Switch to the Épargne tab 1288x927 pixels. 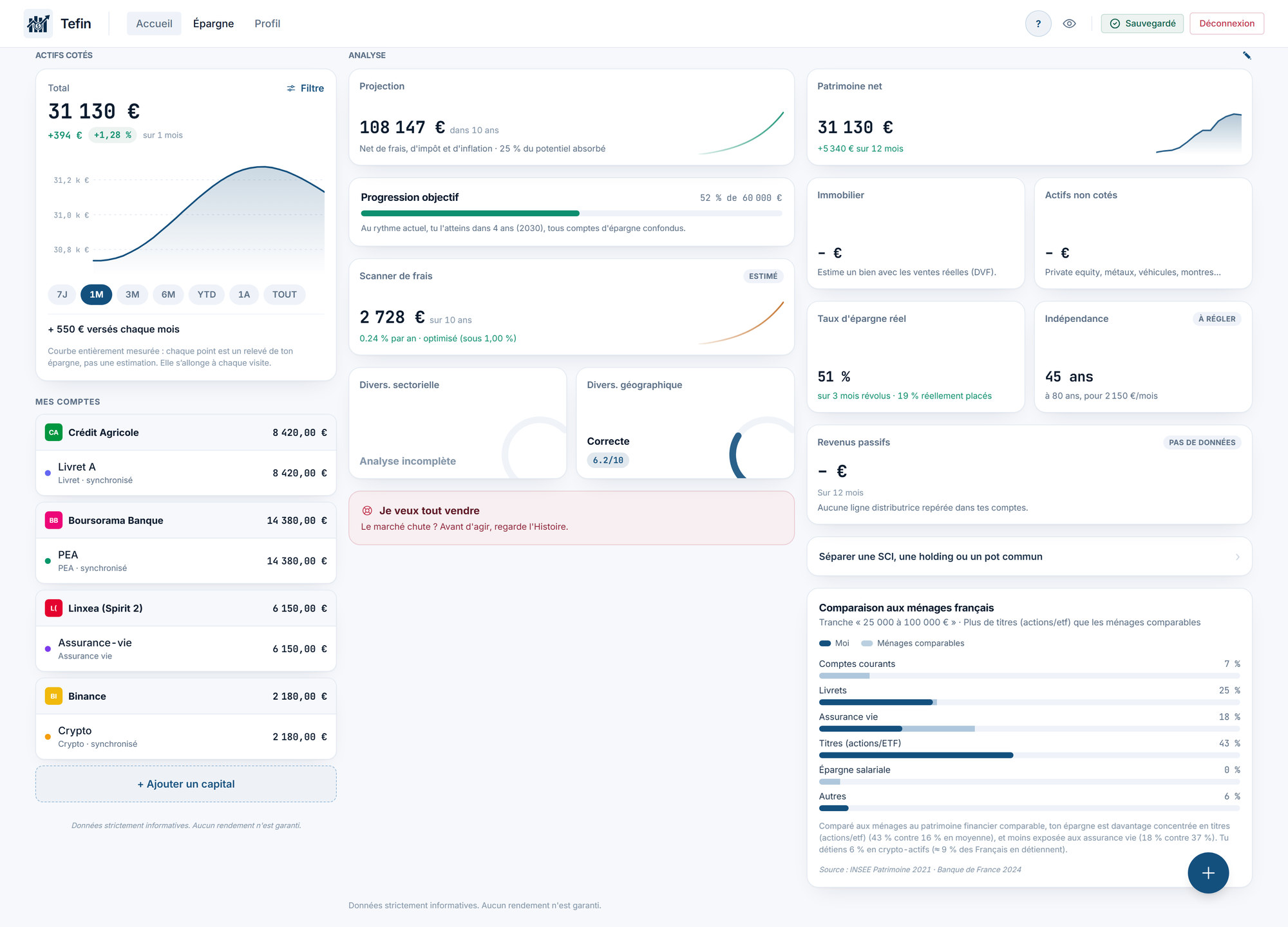(213, 24)
